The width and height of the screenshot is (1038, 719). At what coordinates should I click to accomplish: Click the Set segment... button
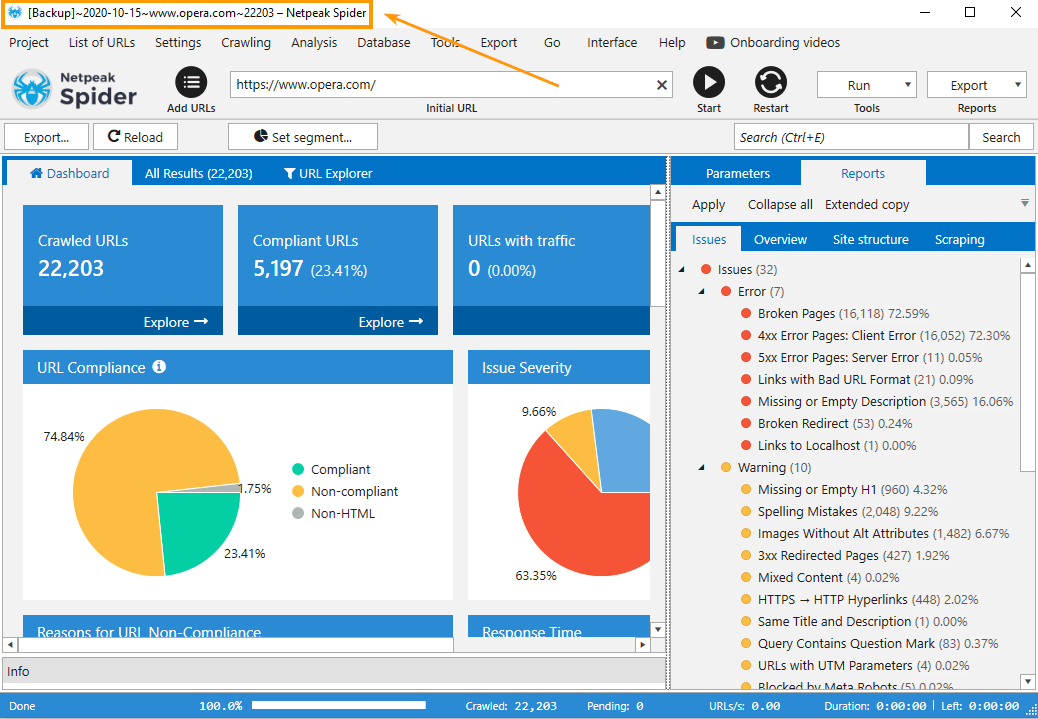click(303, 137)
